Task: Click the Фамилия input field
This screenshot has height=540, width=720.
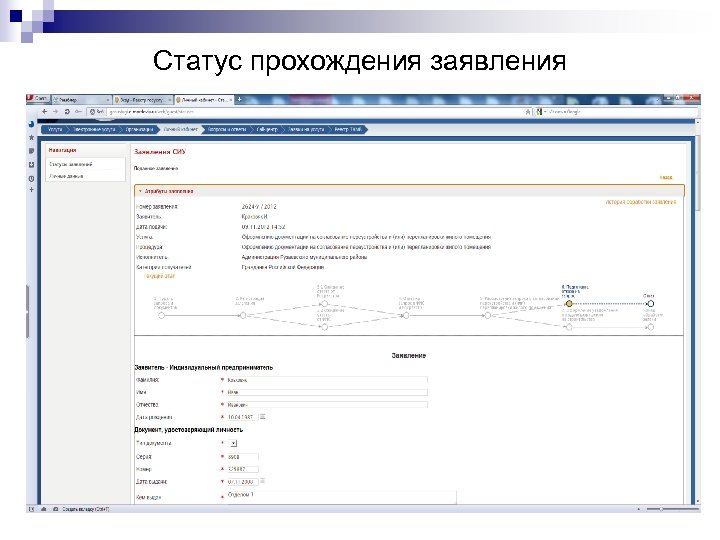Action: [327, 380]
